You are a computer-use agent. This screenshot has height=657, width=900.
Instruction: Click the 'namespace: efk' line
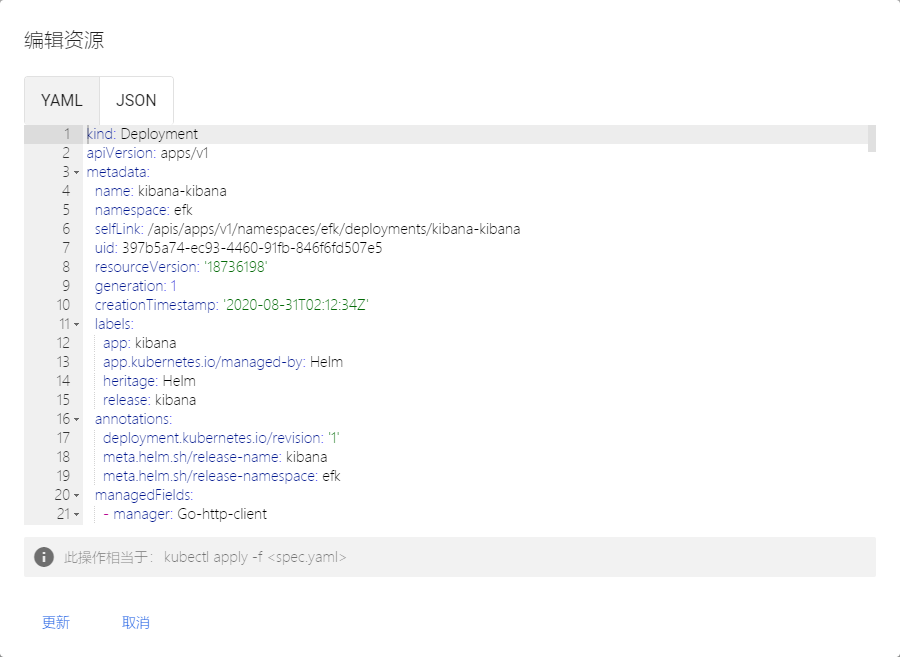coord(143,210)
